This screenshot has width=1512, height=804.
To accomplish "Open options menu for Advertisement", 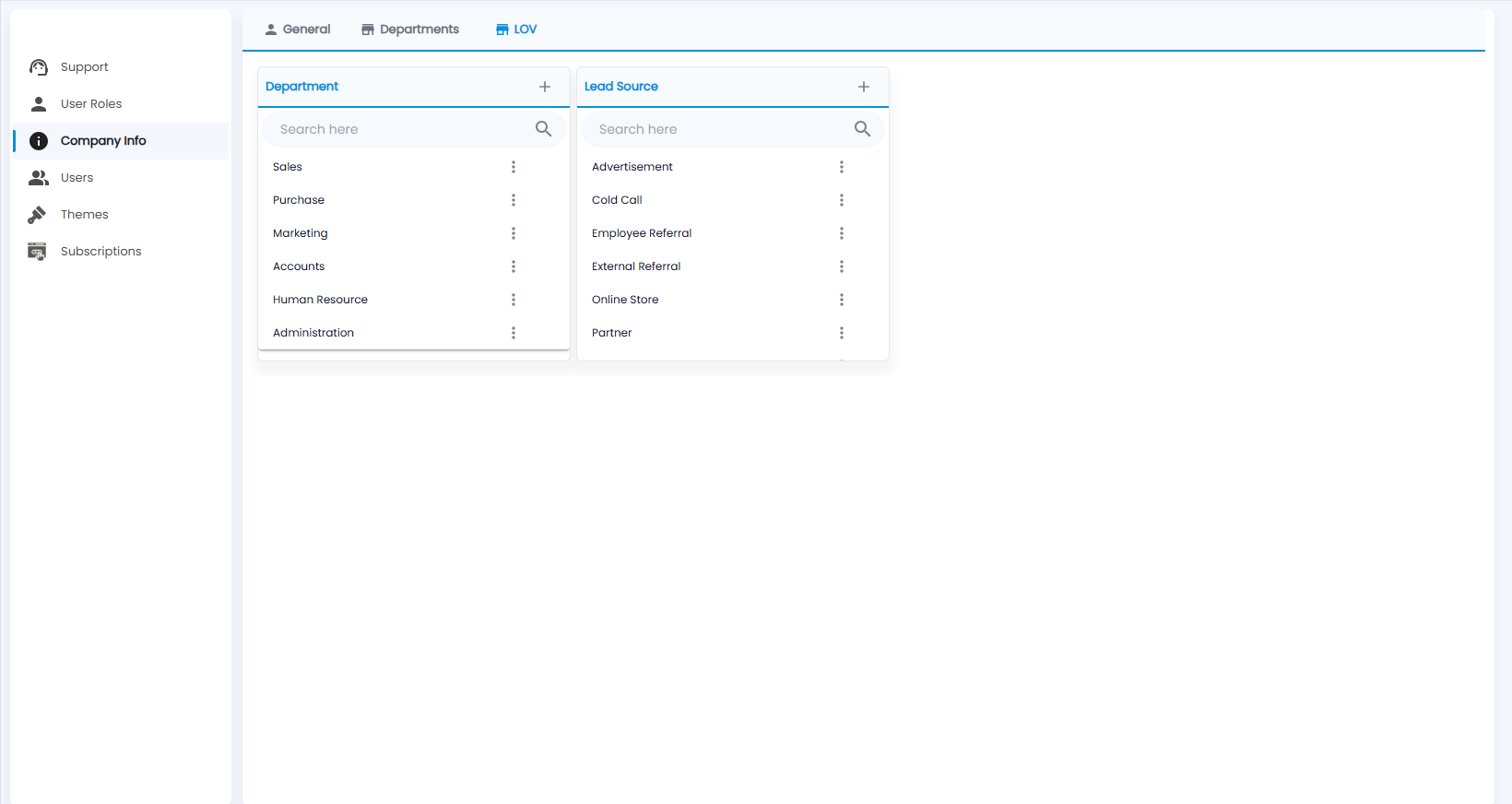I will click(842, 167).
